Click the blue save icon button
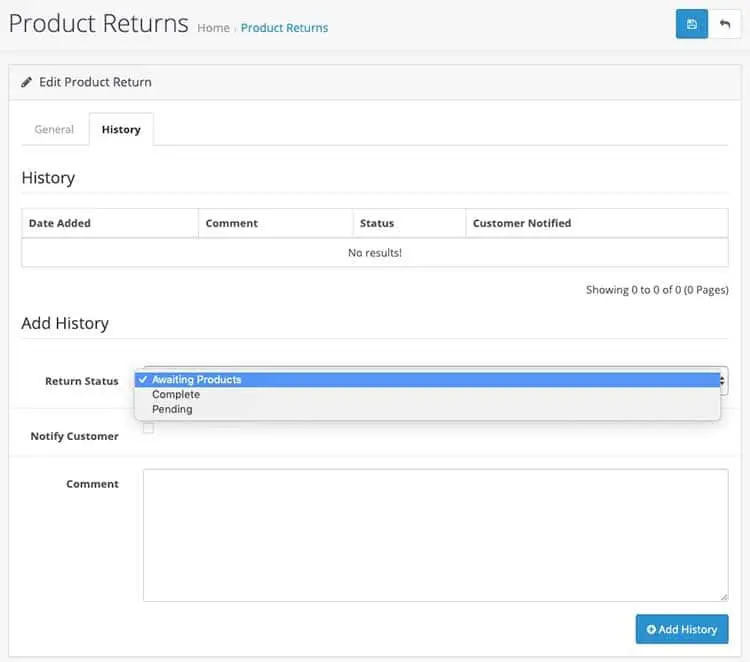This screenshot has height=662, width=750. coord(691,24)
